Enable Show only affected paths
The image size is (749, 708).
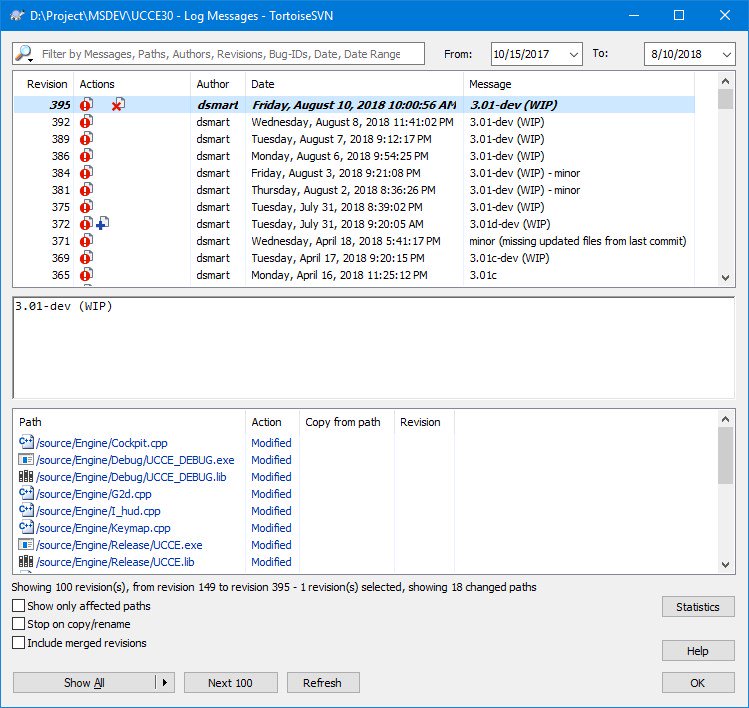tap(19, 606)
